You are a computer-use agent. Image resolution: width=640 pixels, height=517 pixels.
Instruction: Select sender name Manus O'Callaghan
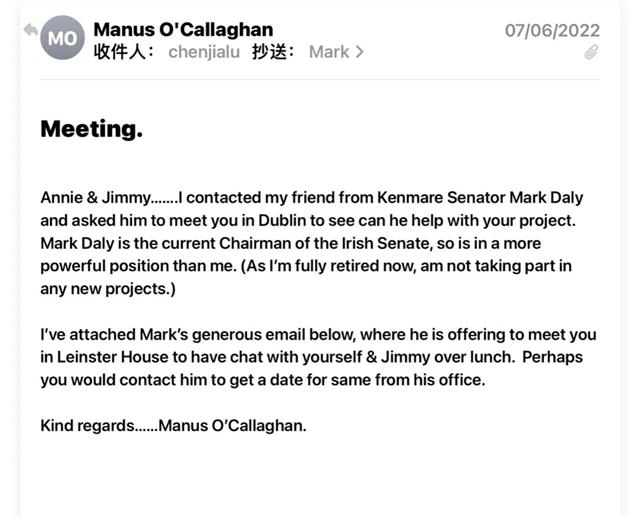coord(183,30)
